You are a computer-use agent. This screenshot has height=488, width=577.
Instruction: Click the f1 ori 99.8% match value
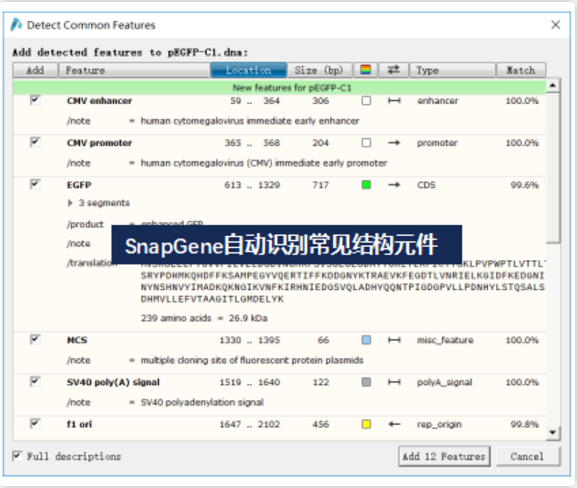coord(524,424)
